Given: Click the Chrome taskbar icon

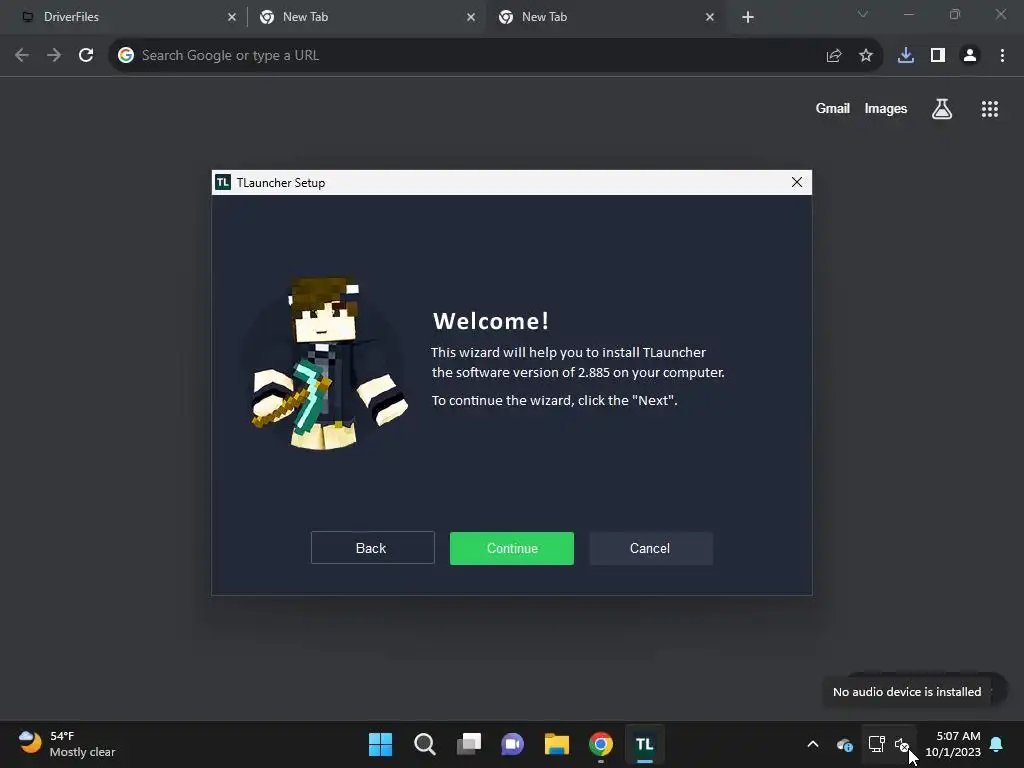Looking at the screenshot, I should (601, 744).
